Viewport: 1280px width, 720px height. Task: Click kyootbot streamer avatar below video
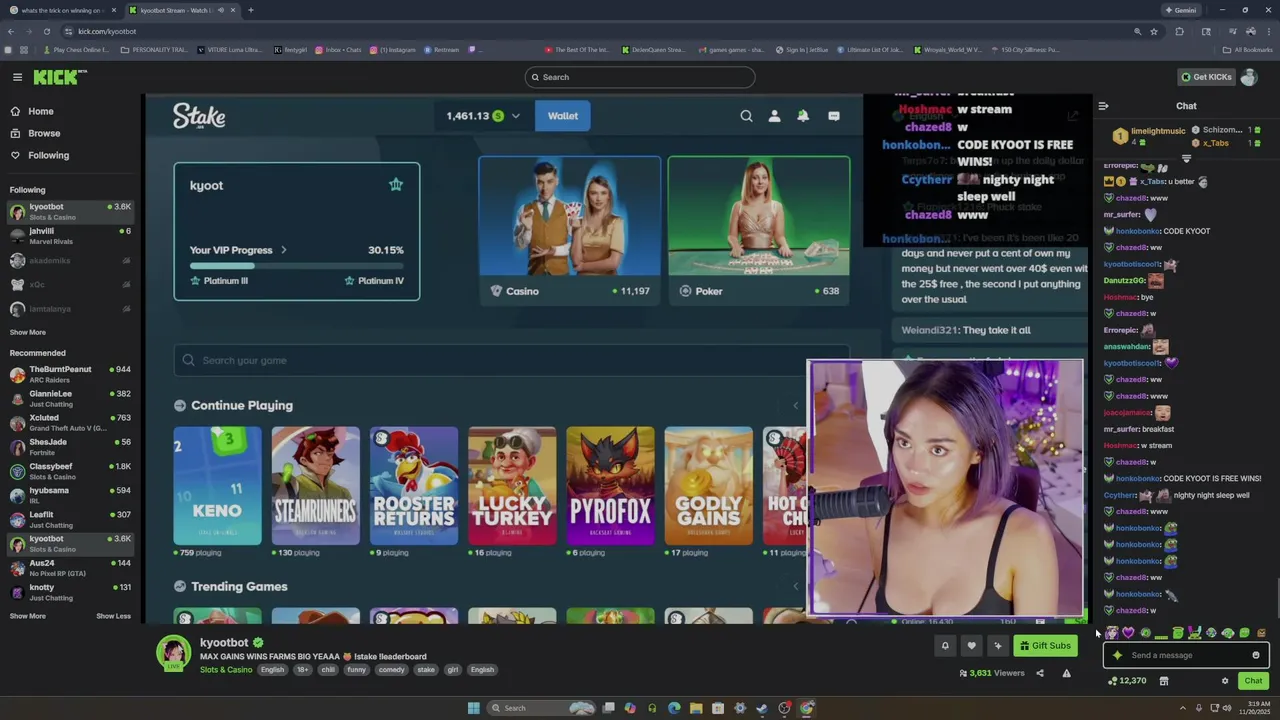click(173, 653)
